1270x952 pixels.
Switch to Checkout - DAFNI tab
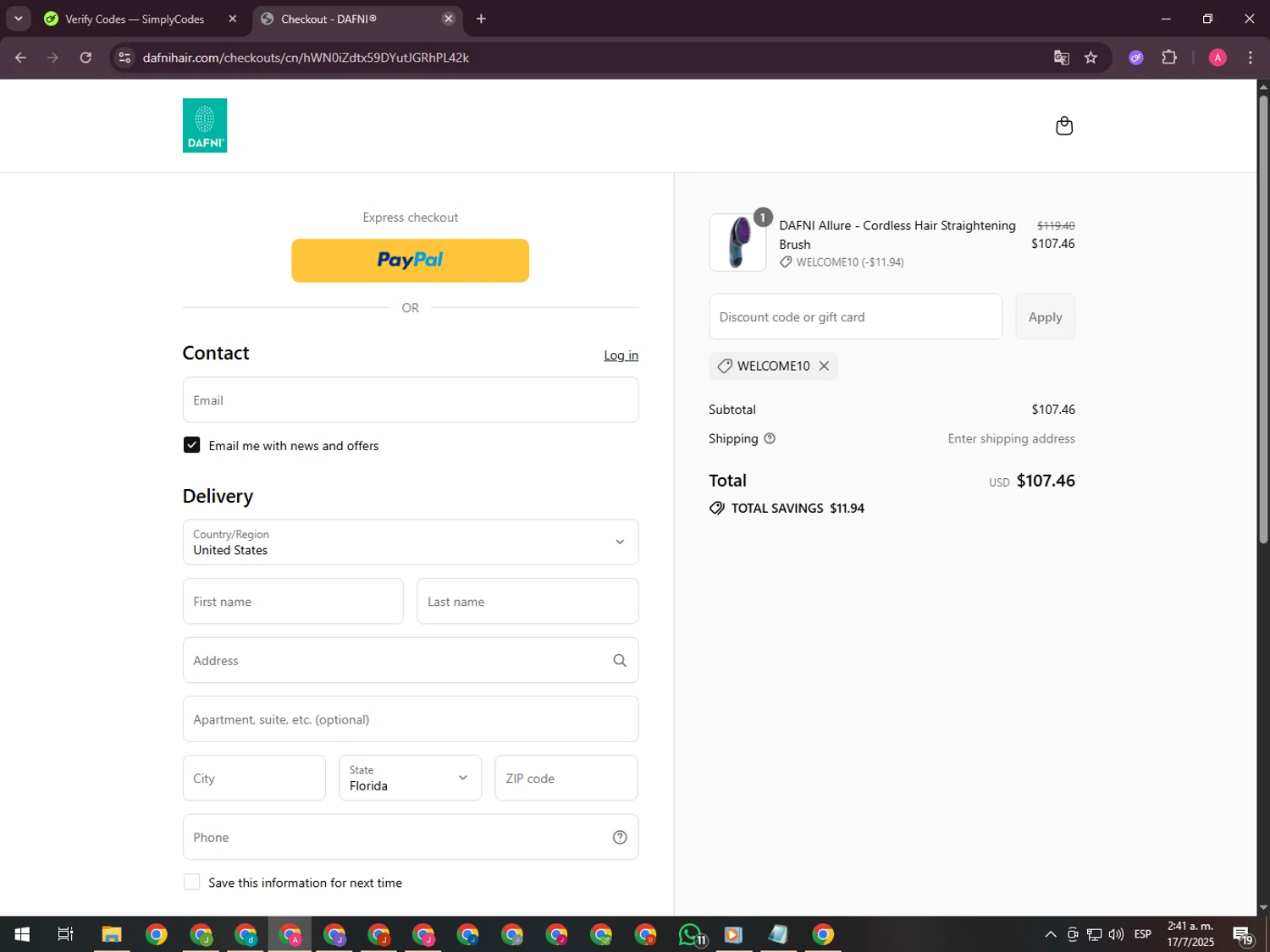coord(356,19)
